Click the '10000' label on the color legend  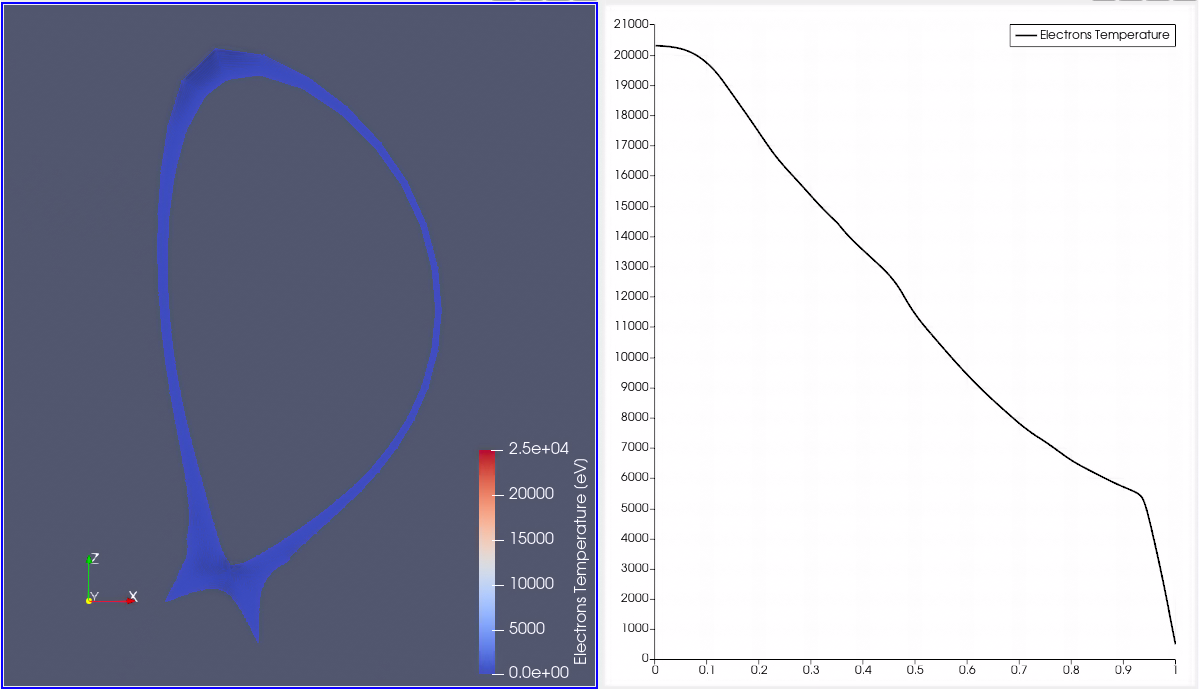pyautogui.click(x=531, y=583)
